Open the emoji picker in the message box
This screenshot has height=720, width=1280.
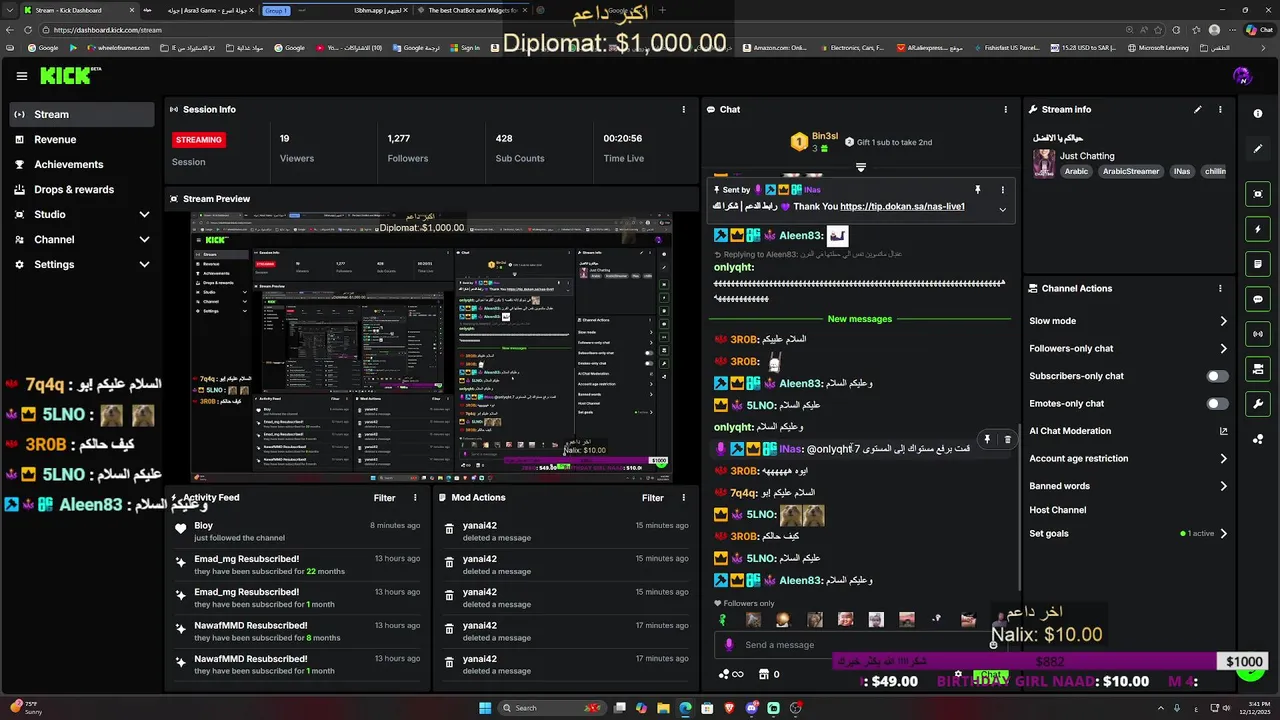[993, 645]
